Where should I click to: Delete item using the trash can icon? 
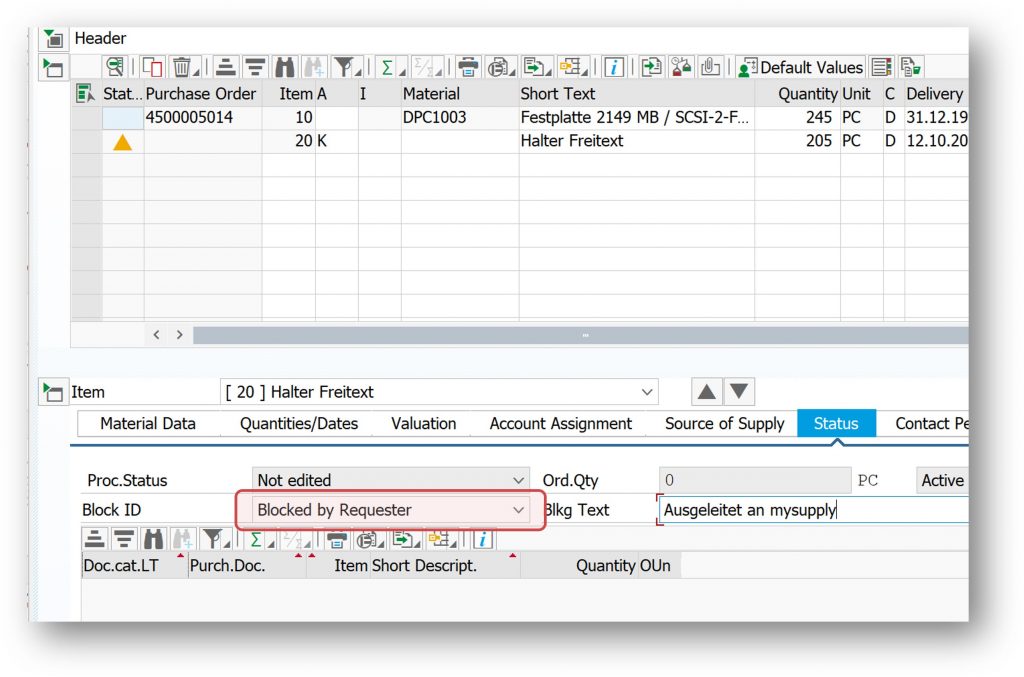[x=182, y=67]
